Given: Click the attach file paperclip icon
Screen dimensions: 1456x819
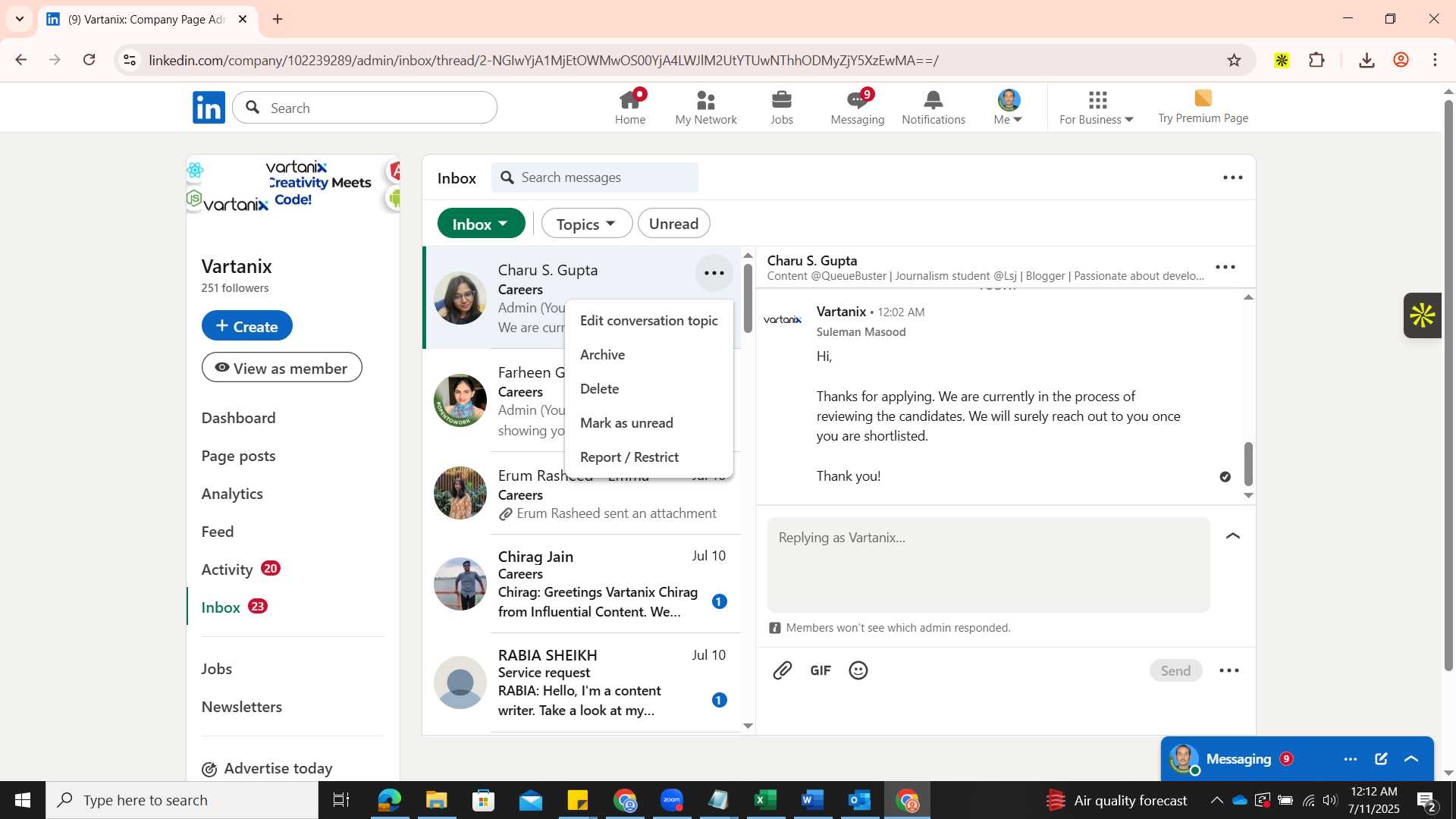Looking at the screenshot, I should [x=783, y=670].
